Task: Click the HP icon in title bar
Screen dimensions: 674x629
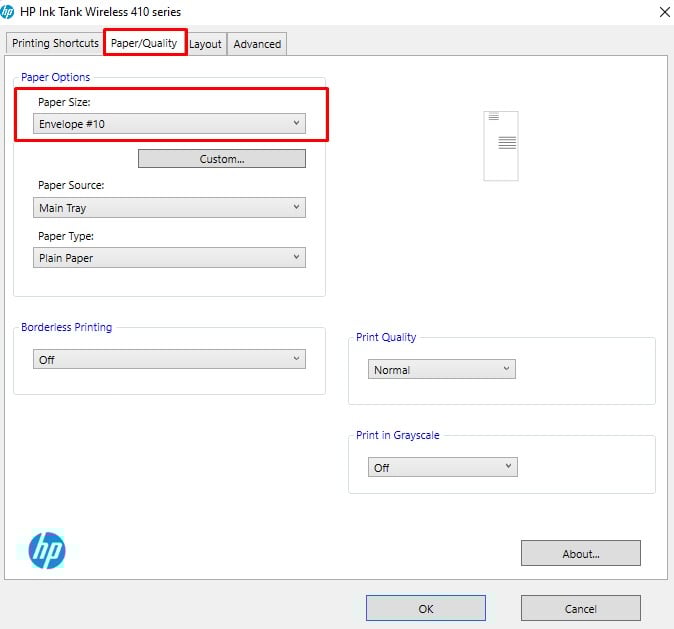Action: (x=7, y=12)
